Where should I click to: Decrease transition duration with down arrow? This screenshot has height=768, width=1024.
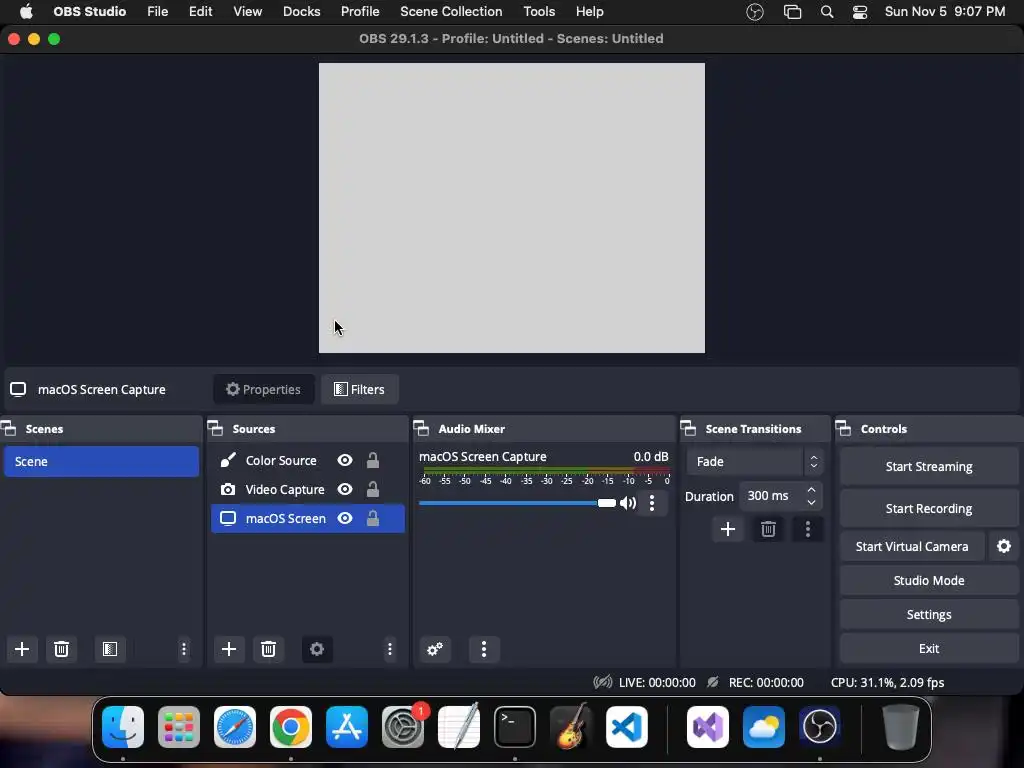(811, 502)
